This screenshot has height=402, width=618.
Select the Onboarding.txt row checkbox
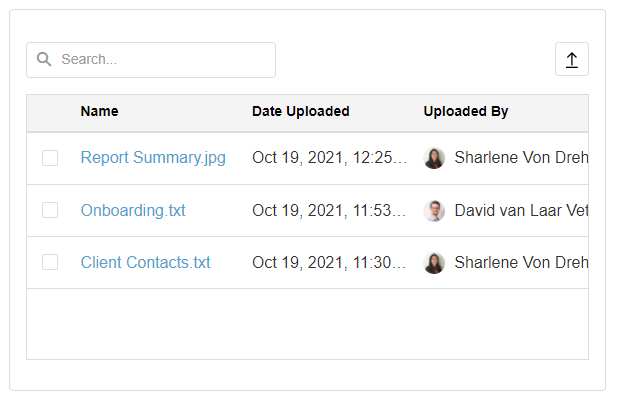pyautogui.click(x=50, y=211)
